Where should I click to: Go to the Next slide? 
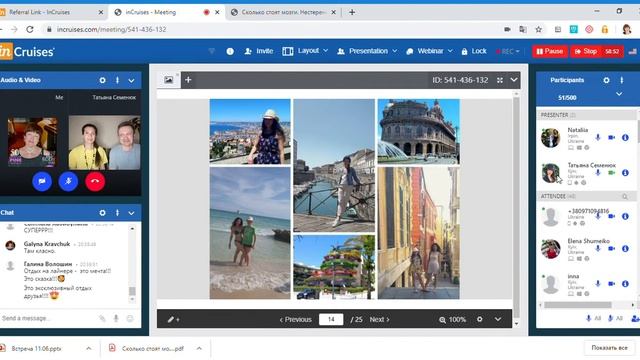380,320
